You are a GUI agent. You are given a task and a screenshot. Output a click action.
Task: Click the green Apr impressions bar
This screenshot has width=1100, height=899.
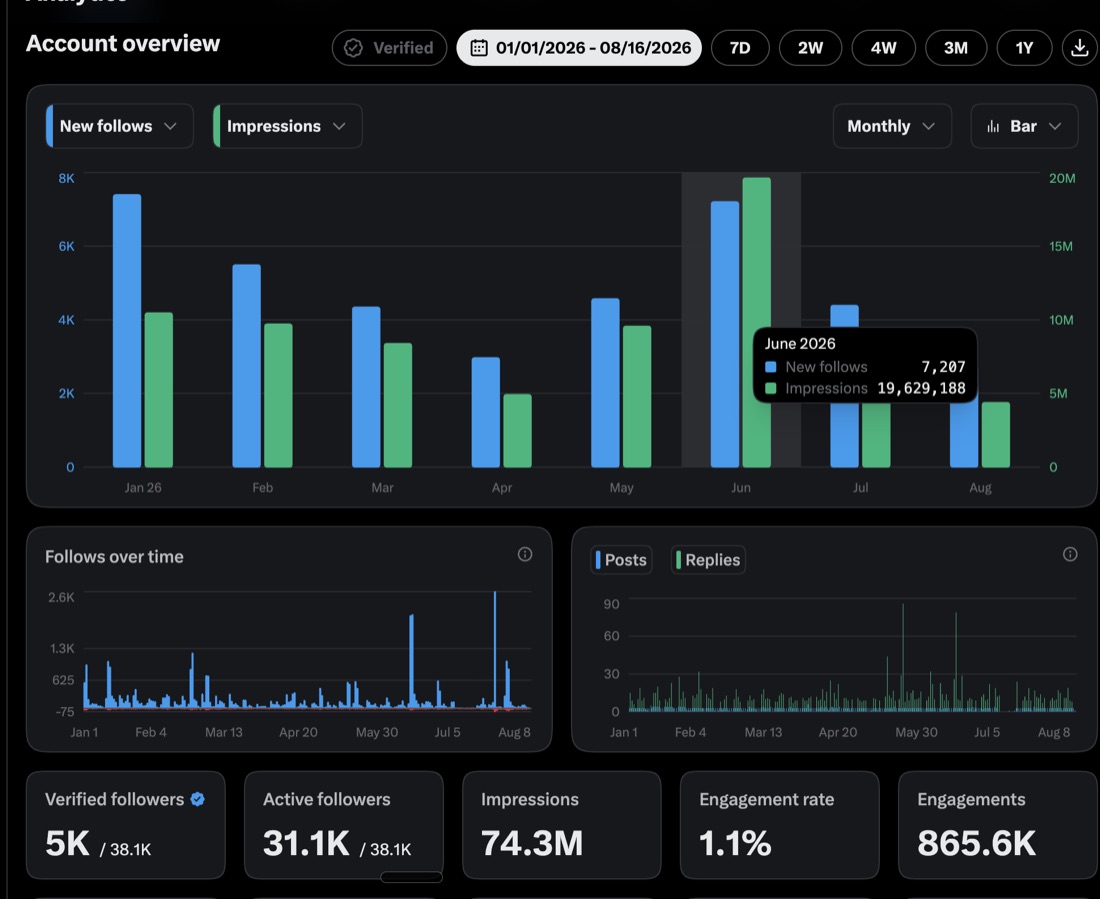coord(518,431)
